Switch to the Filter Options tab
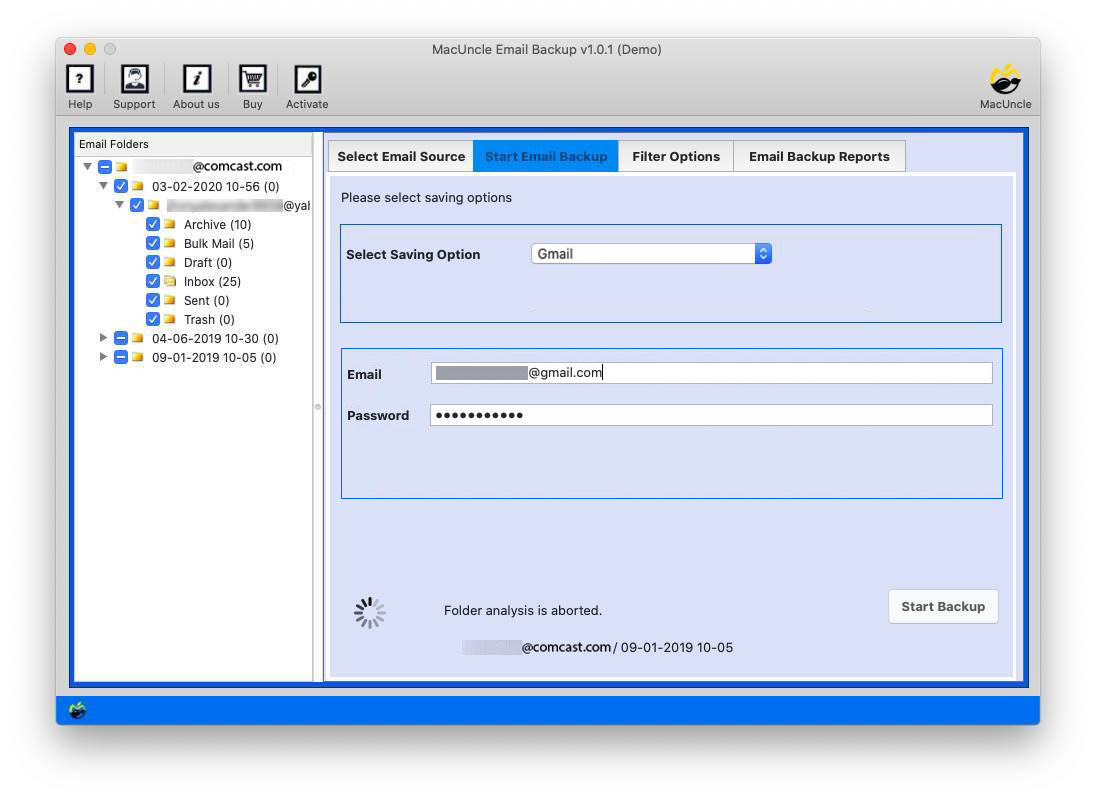1096x799 pixels. [x=676, y=156]
